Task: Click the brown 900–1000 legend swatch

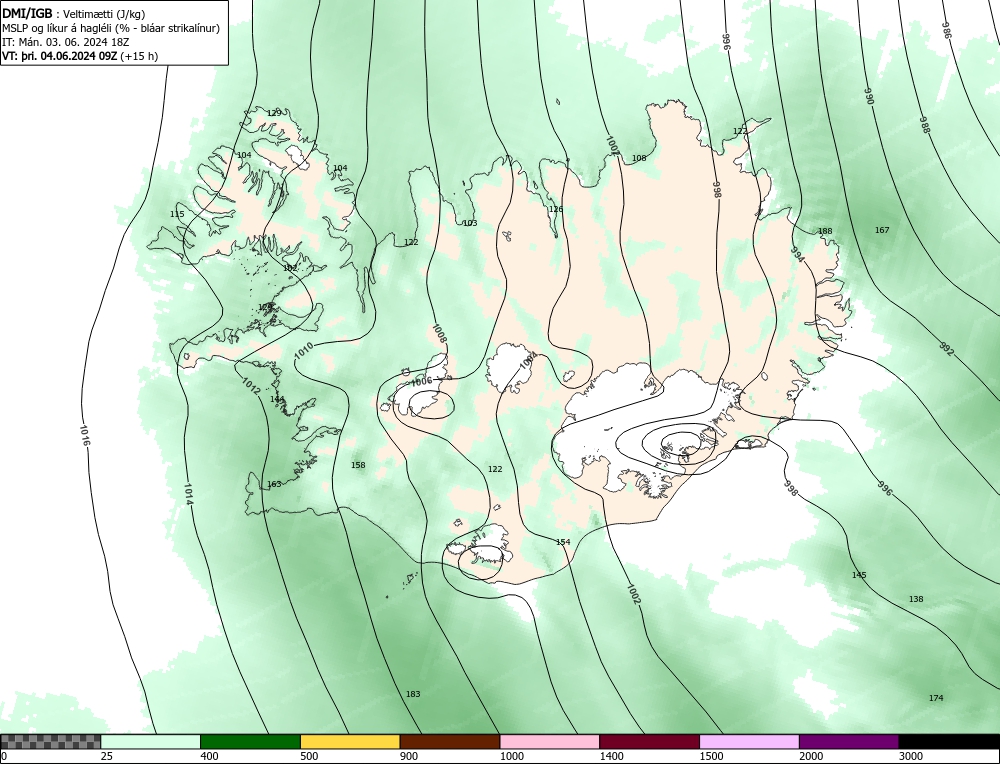Action: pos(450,742)
